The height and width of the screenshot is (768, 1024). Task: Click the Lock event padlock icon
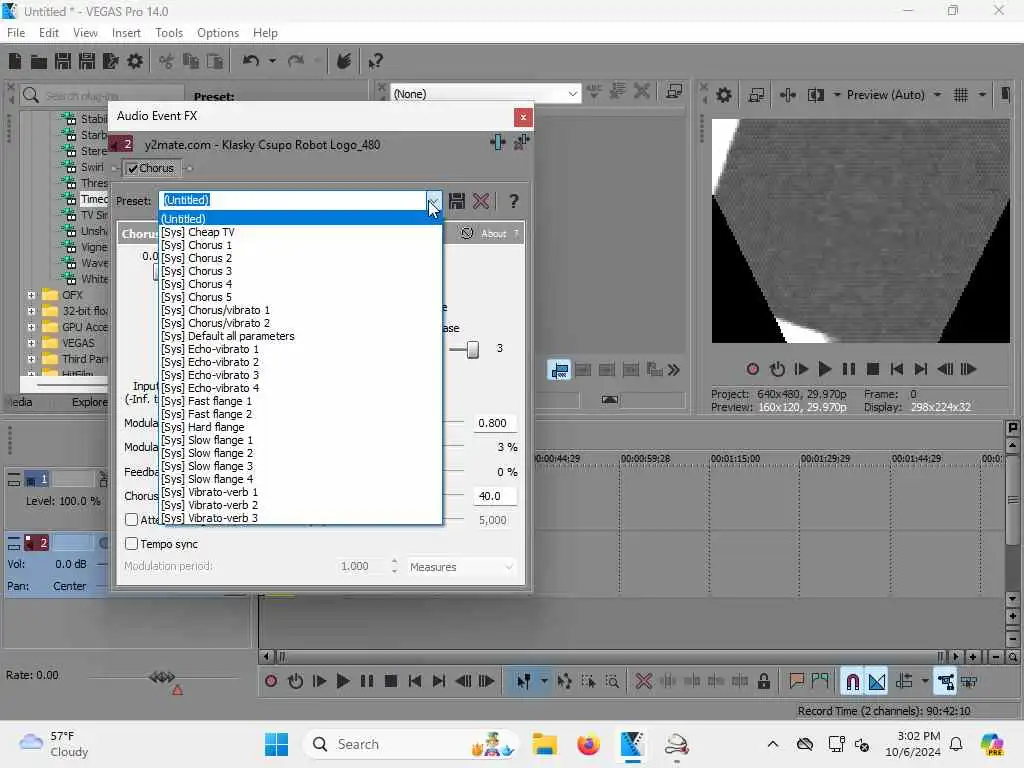[x=763, y=681]
